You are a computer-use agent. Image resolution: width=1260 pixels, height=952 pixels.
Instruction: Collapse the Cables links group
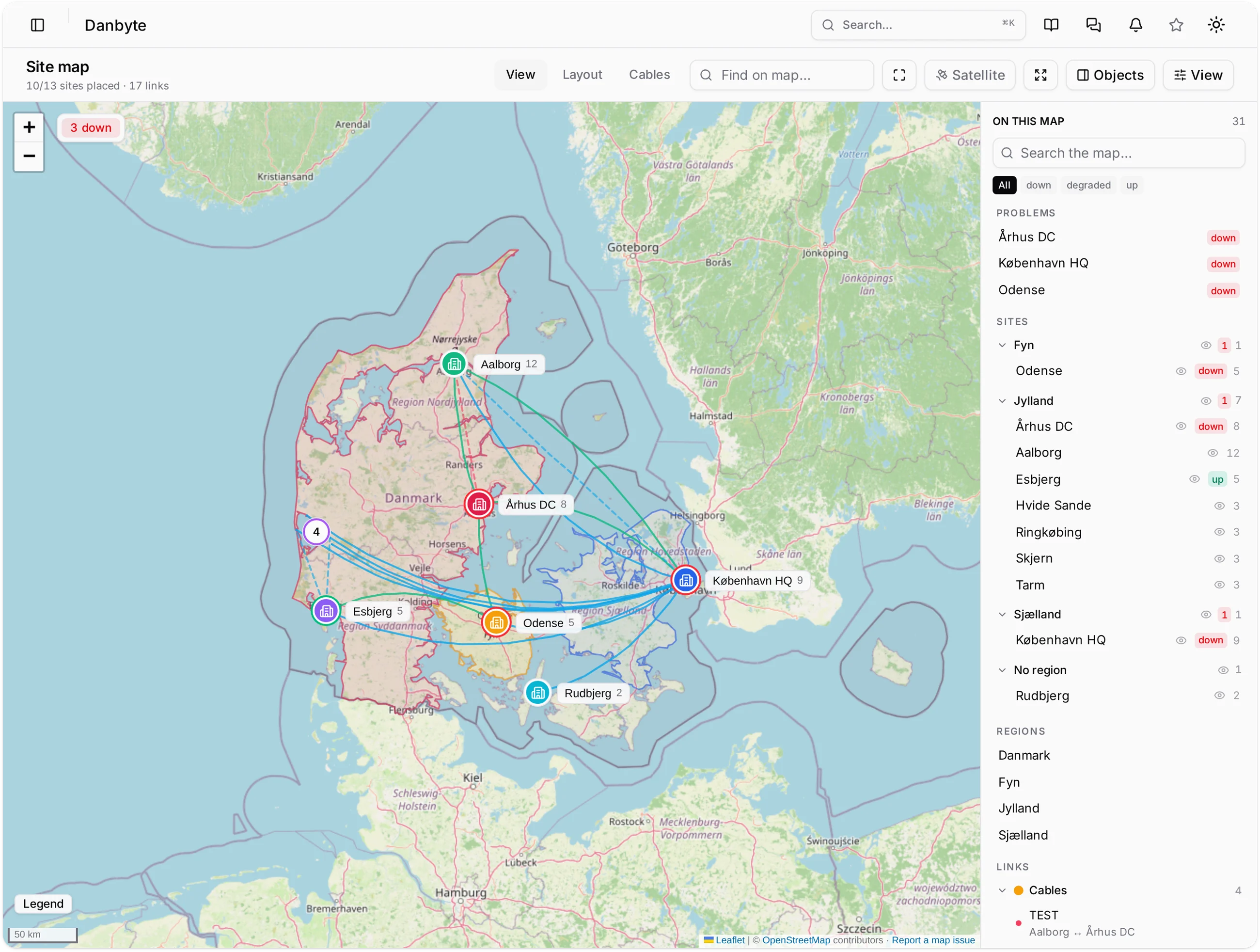pos(1002,890)
